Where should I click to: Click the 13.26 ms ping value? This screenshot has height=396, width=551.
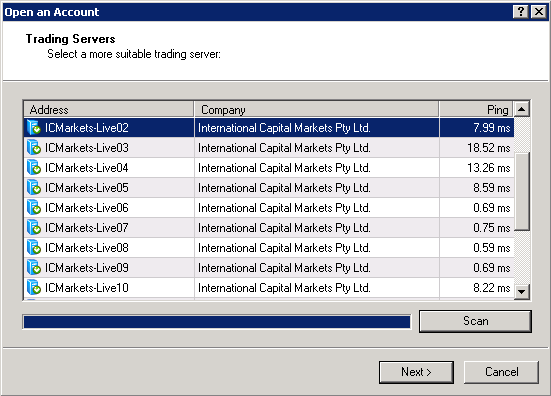point(489,168)
